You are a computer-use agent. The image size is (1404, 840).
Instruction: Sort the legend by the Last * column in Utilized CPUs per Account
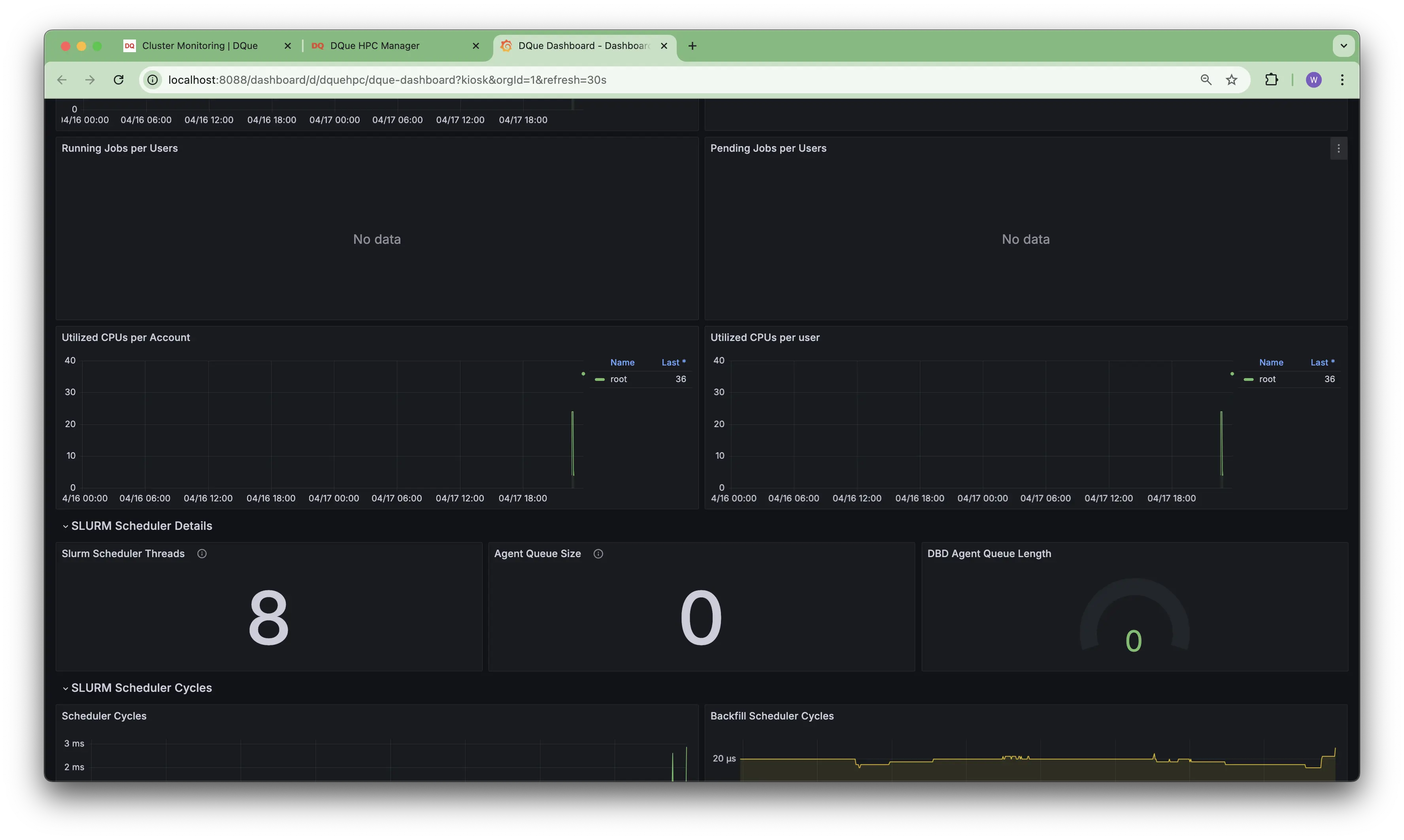coord(673,362)
